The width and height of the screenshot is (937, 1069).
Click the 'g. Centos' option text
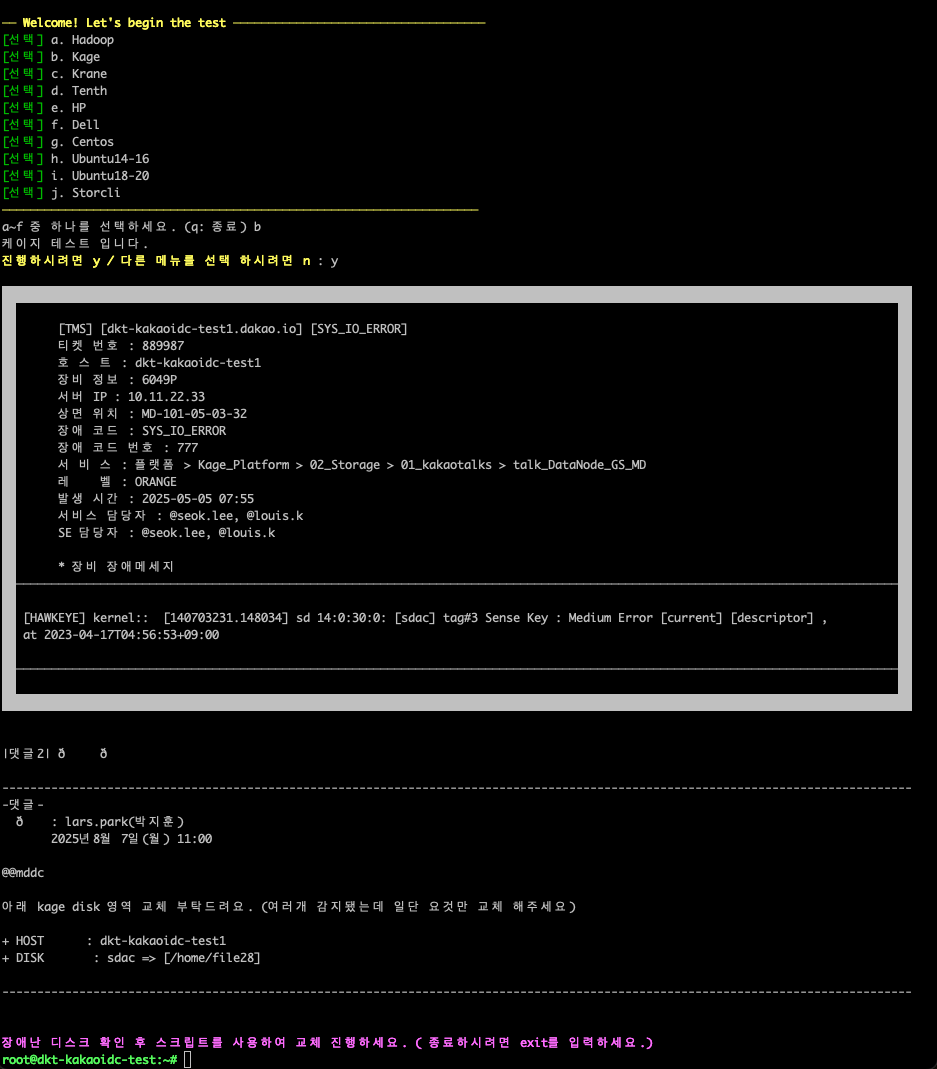coord(83,142)
